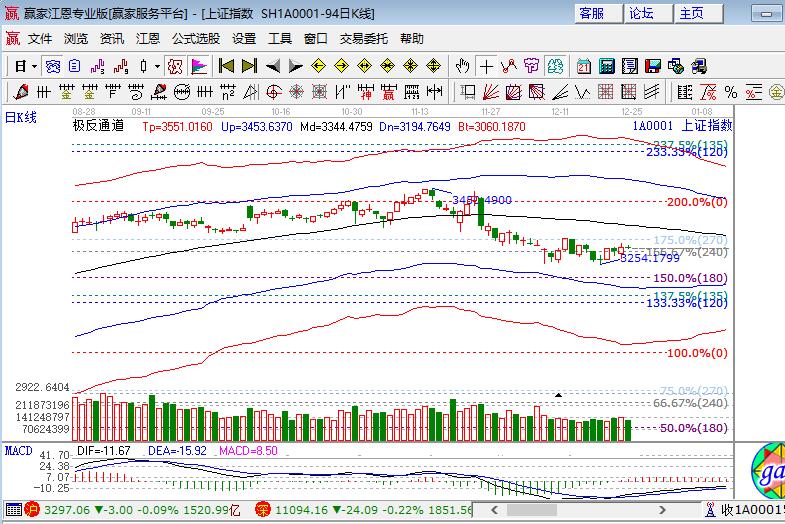Open the calculator tool icon
Image resolution: width=785 pixels, height=524 pixels.
tap(607, 66)
